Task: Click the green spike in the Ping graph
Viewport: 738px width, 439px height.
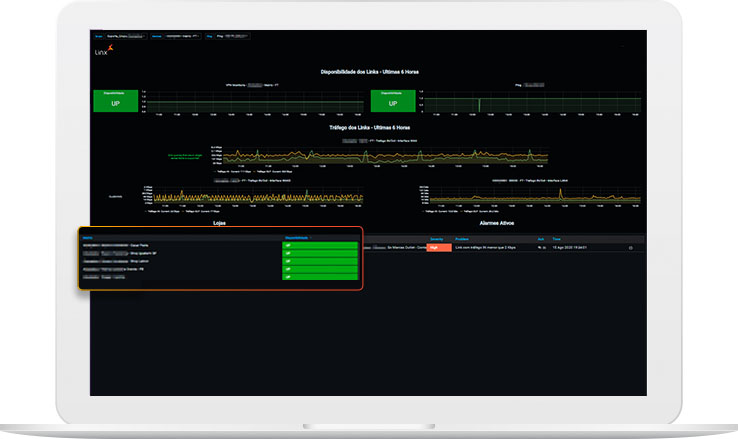Action: [479, 103]
